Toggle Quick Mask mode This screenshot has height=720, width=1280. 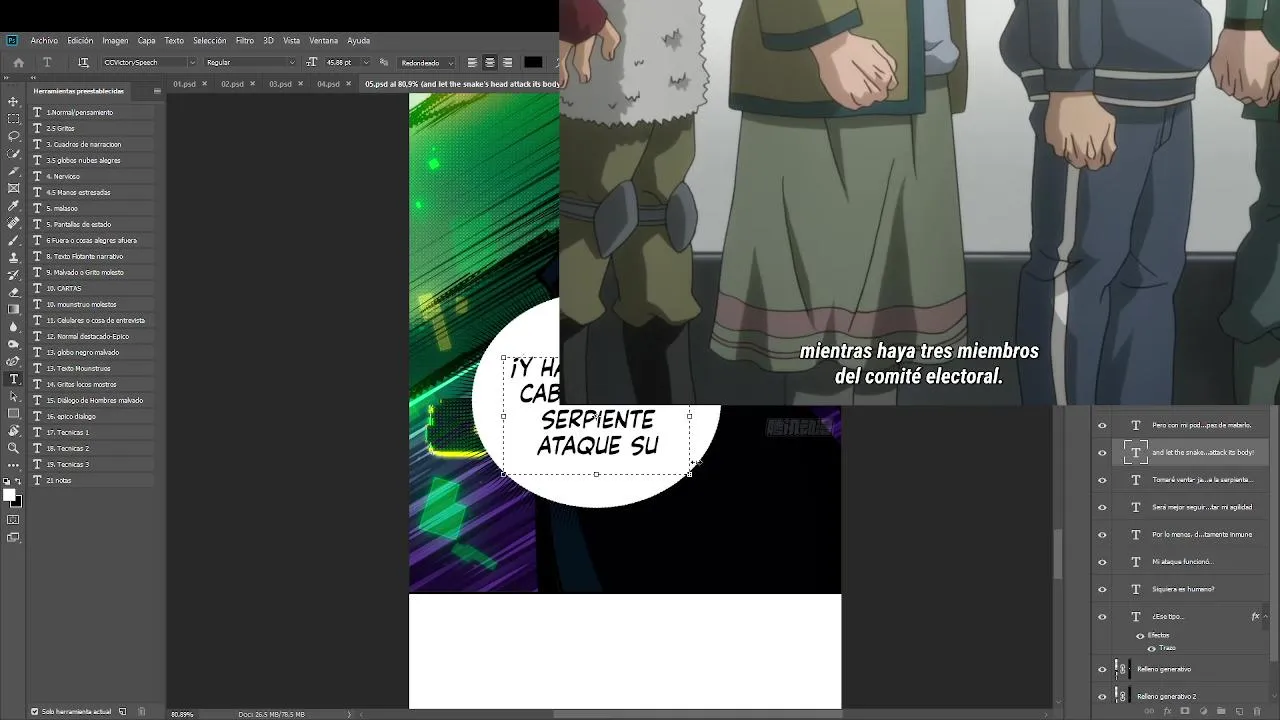[13, 520]
